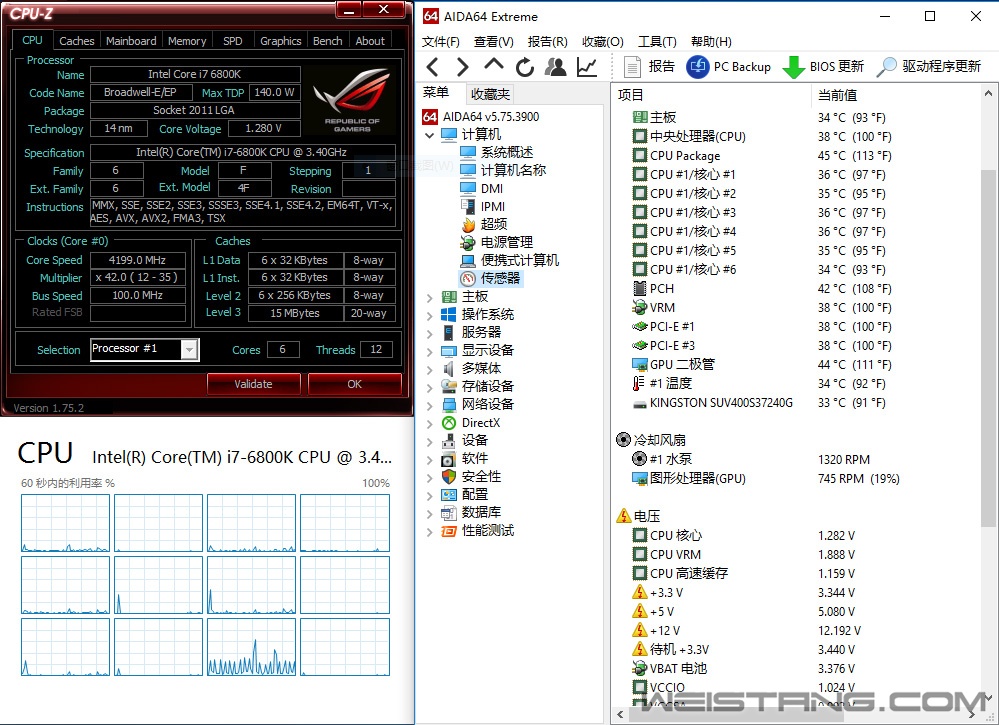Screen dimensions: 999x725
Task: Collapse the 计算机 tree node
Action: coord(429,135)
